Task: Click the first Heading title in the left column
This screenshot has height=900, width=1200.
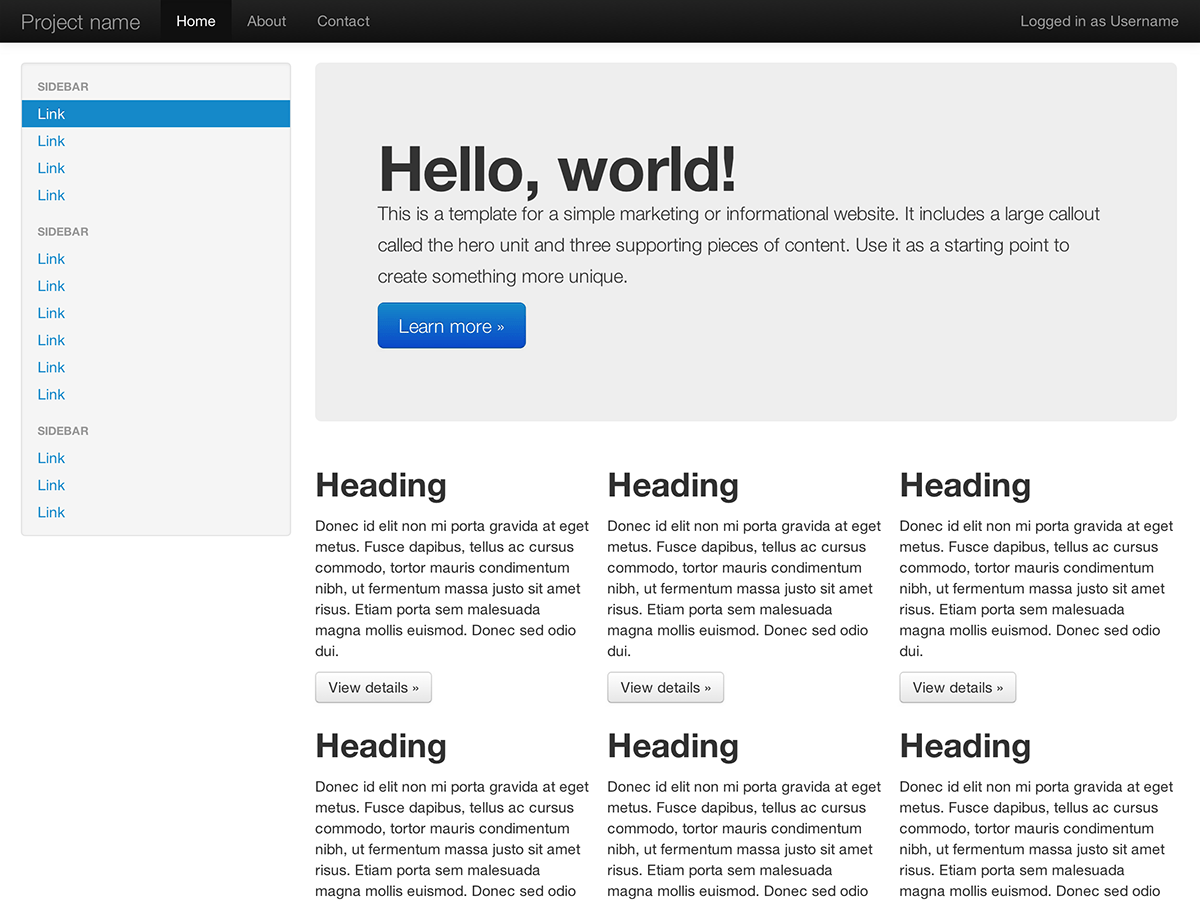Action: 380,485
